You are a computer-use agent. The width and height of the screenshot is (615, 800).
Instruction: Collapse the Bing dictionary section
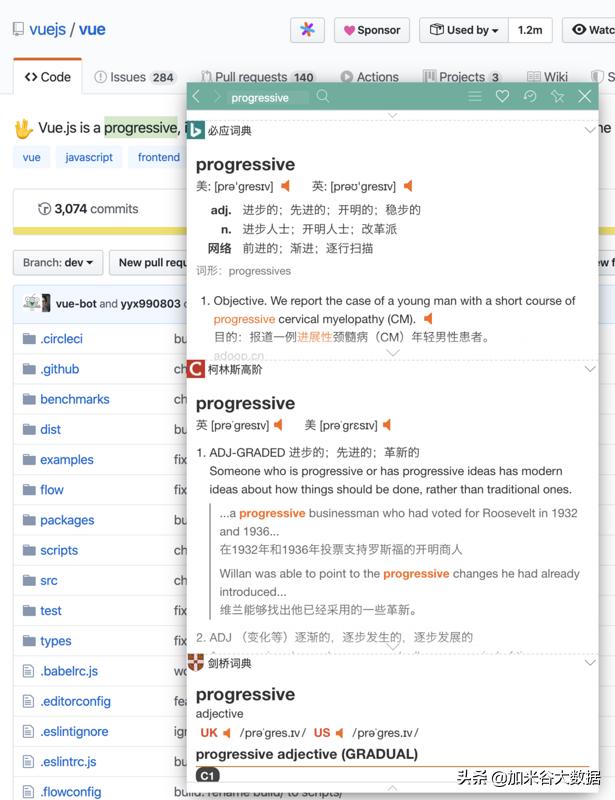pyautogui.click(x=590, y=130)
